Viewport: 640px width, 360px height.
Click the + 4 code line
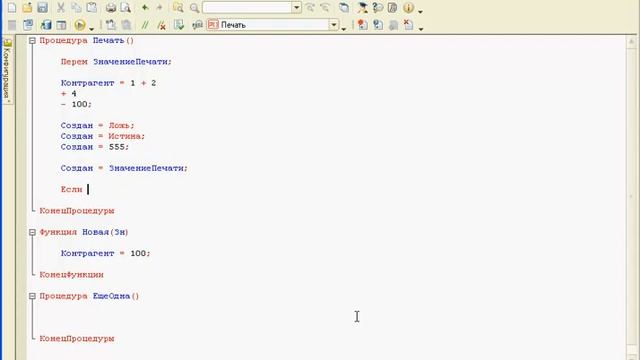pos(68,94)
